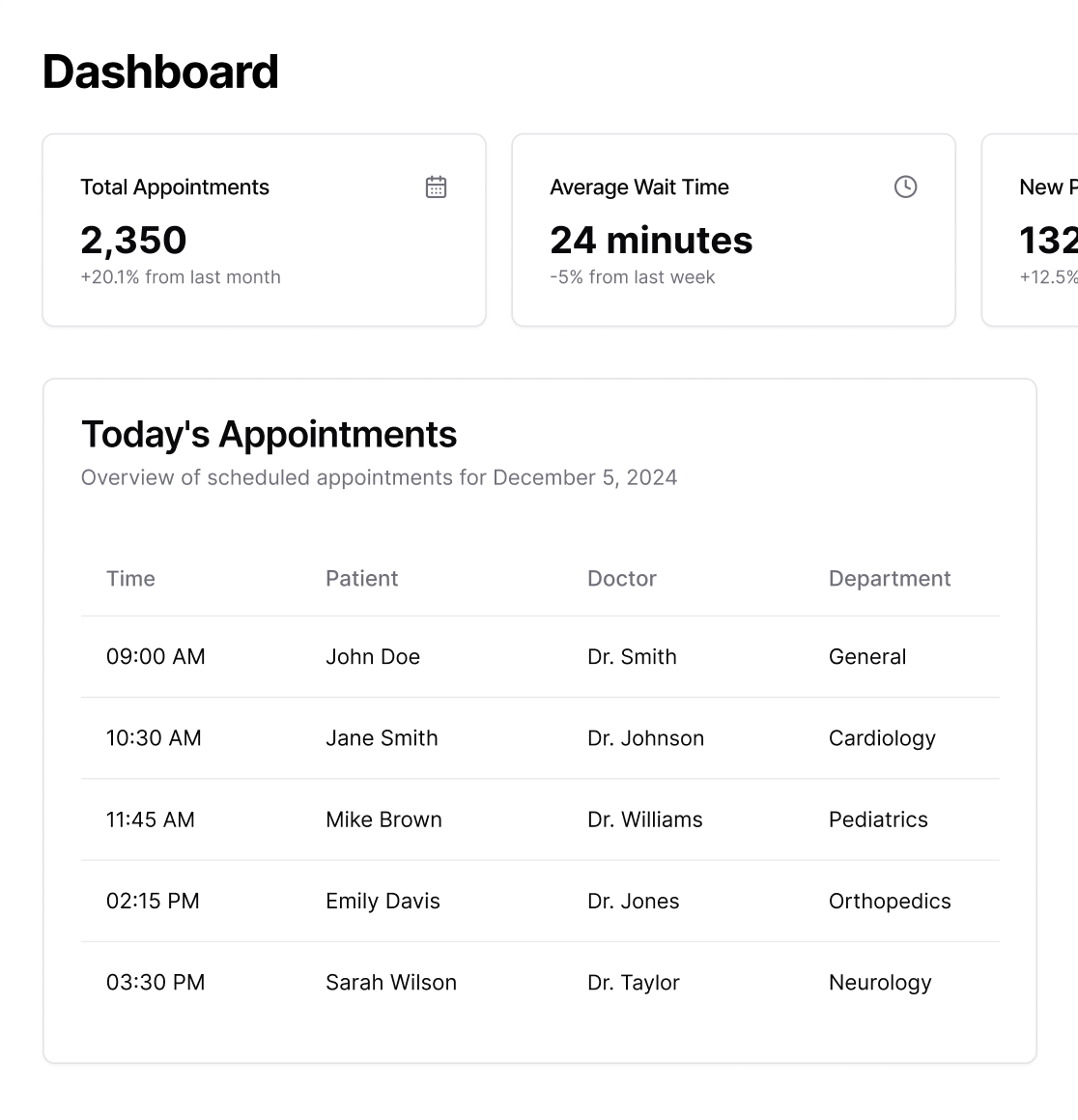Screen dimensions: 1078x1120
Task: Click Dr. Johnson in the Doctor column
Action: coord(645,738)
